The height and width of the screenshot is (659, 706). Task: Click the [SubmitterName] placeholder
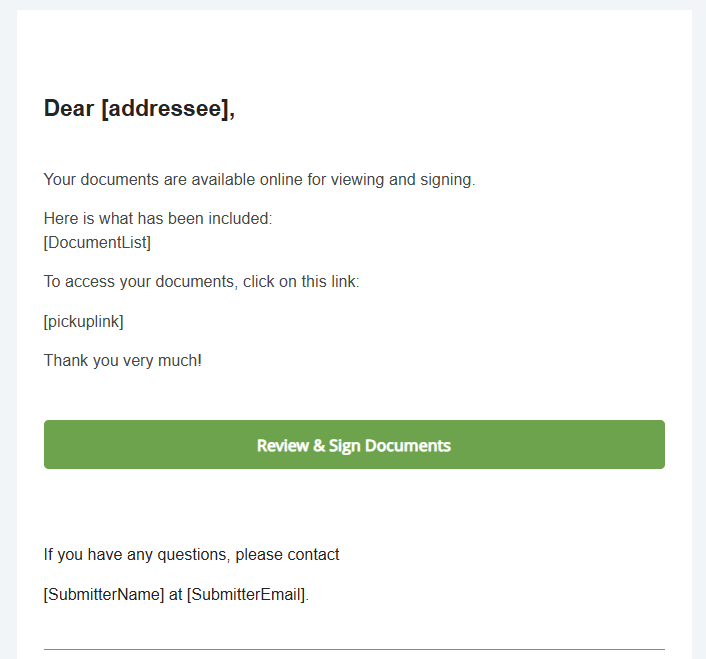click(x=103, y=594)
